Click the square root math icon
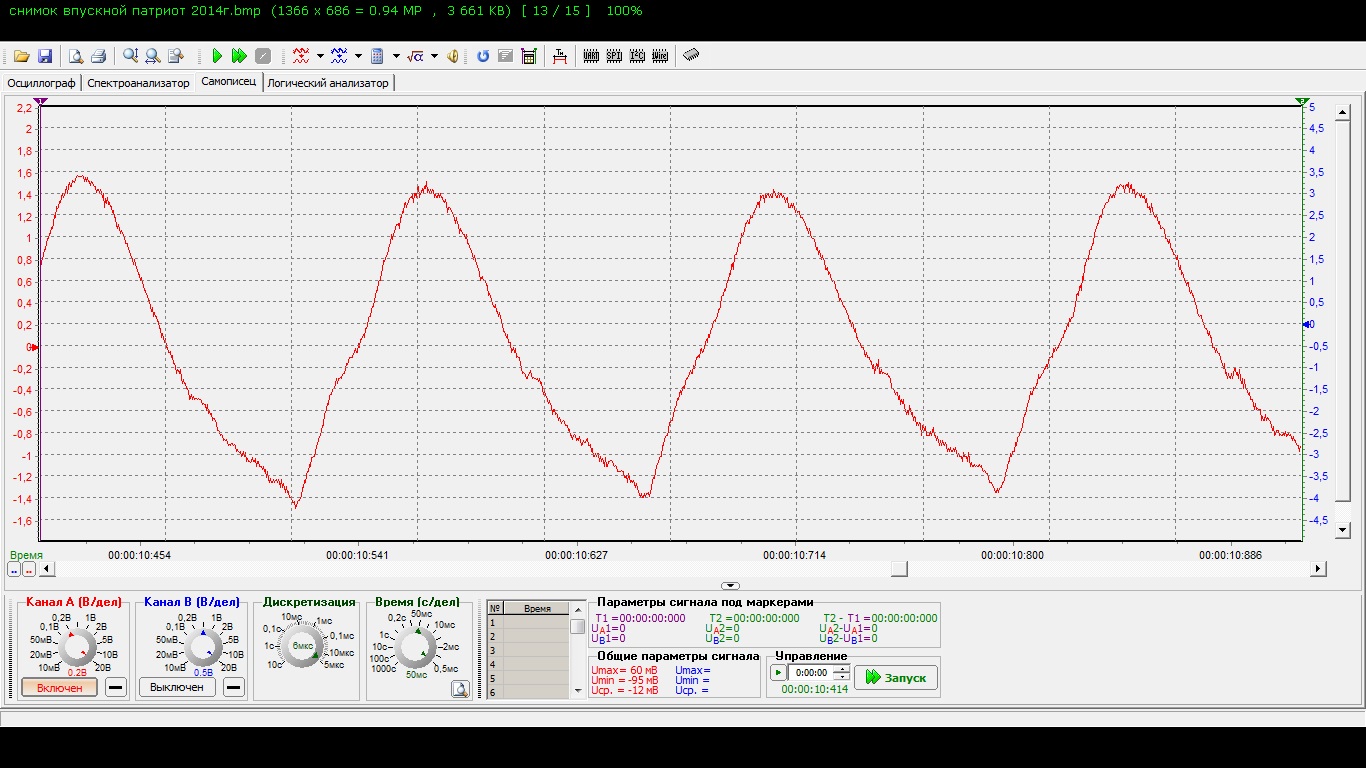The image size is (1366, 768). [x=415, y=56]
